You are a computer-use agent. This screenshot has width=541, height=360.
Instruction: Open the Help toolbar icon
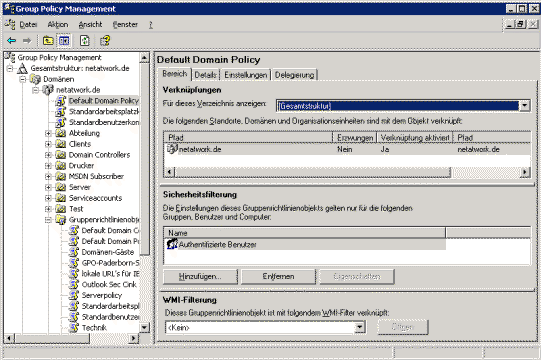[x=105, y=41]
